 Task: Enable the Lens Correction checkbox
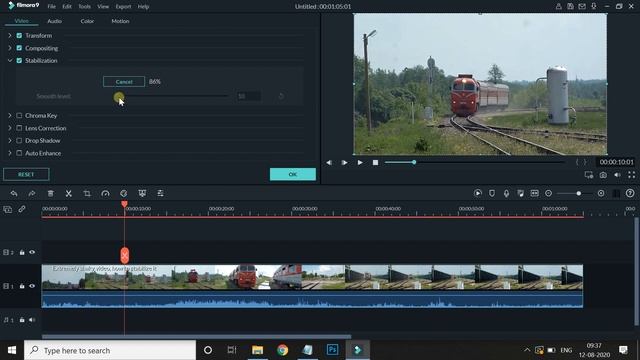pyautogui.click(x=19, y=128)
